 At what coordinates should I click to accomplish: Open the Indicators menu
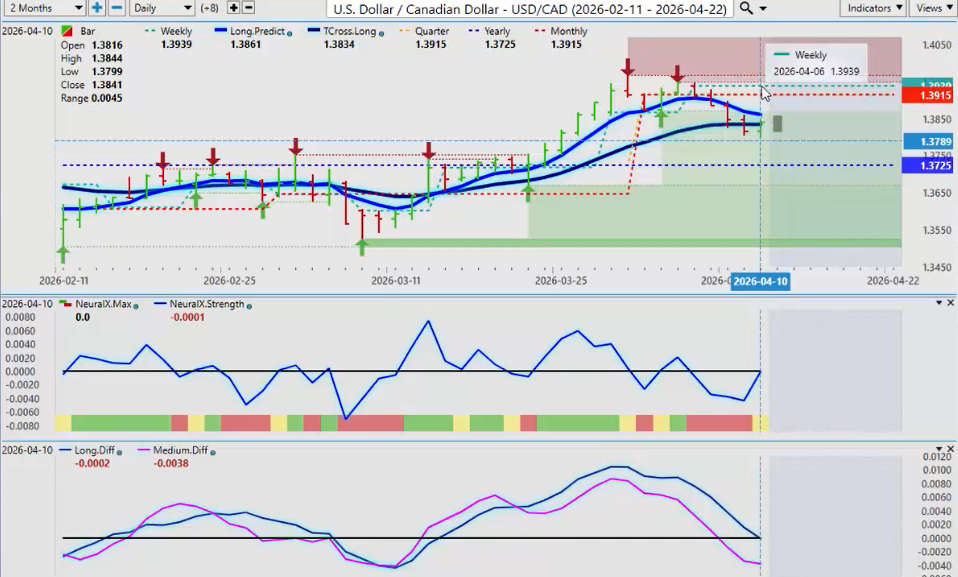click(873, 8)
